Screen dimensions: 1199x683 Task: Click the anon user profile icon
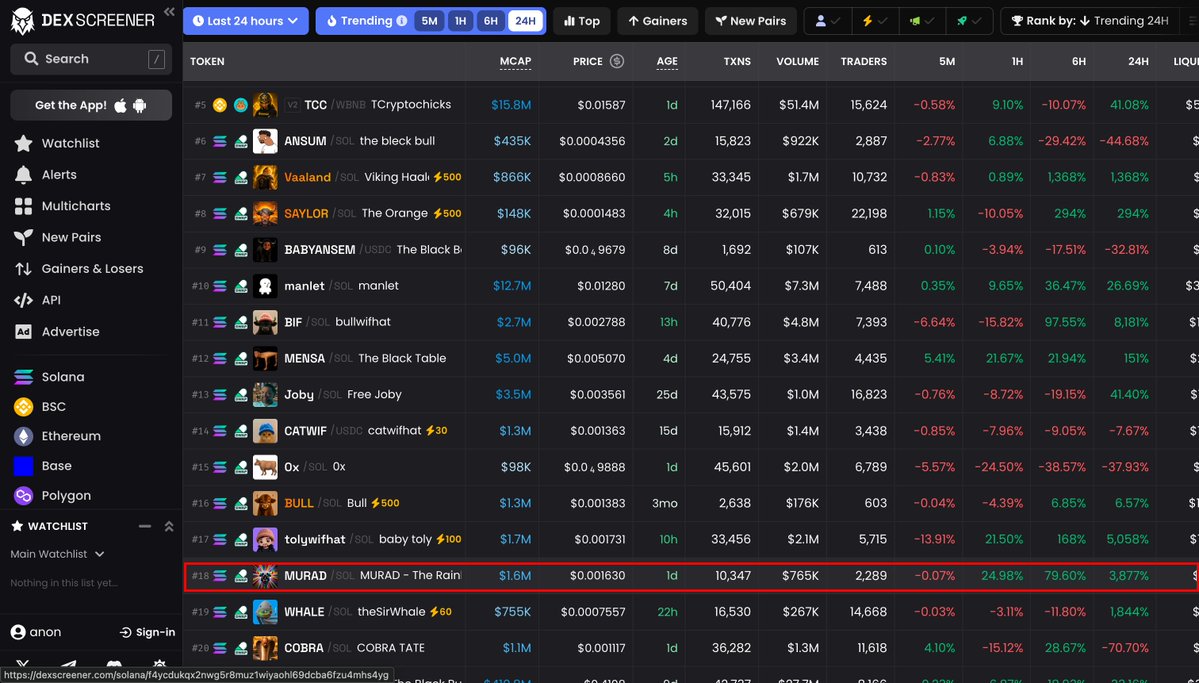click(18, 633)
